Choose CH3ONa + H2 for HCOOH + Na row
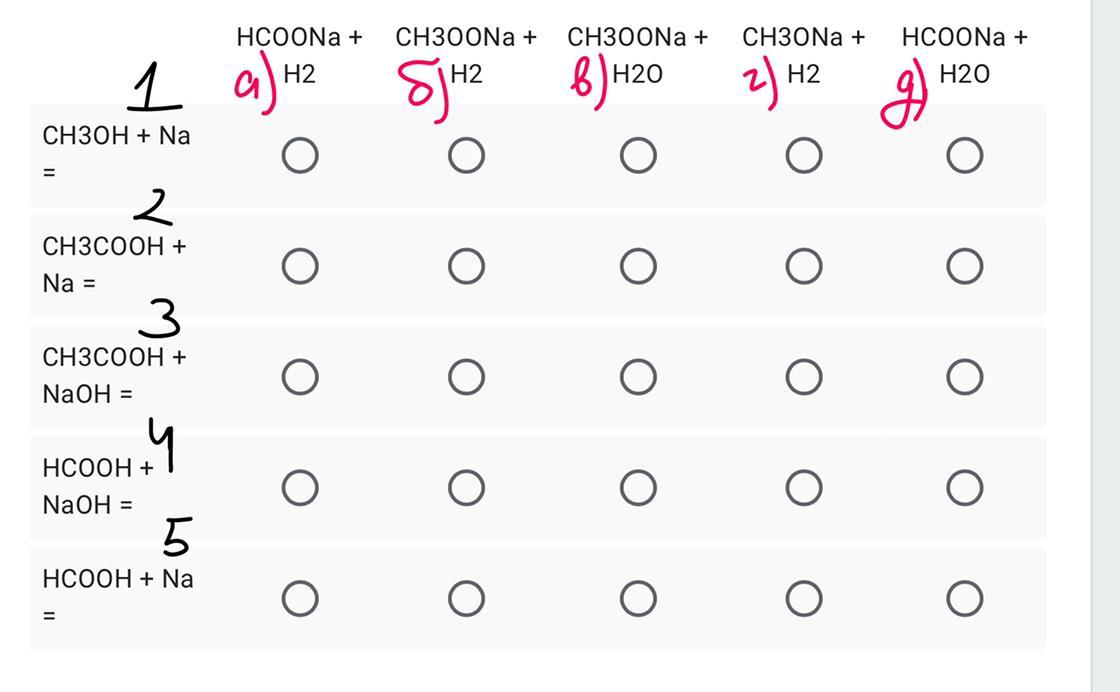The image size is (1120, 692). 804,598
